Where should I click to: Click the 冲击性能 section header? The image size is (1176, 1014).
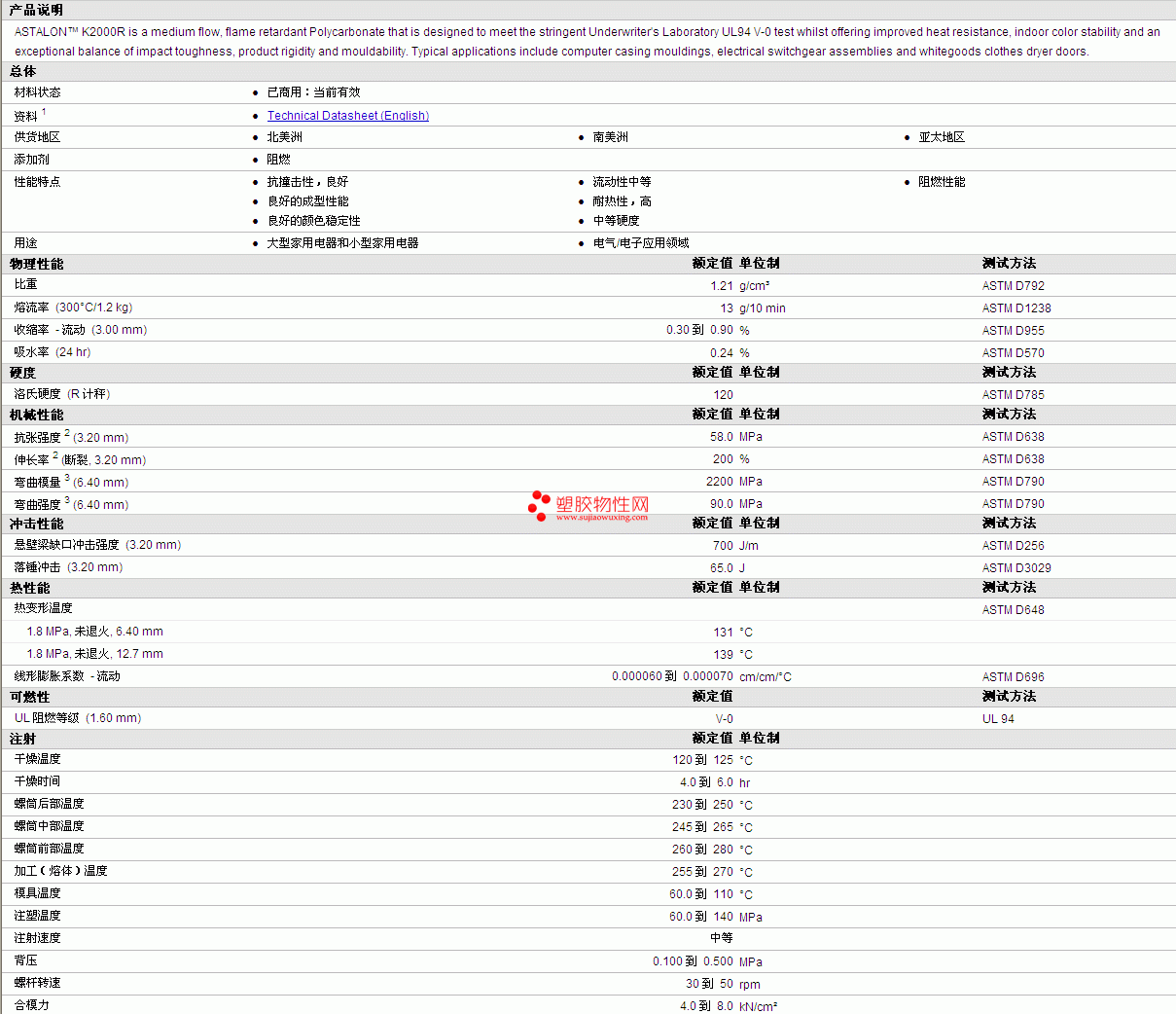pyautogui.click(x=37, y=524)
